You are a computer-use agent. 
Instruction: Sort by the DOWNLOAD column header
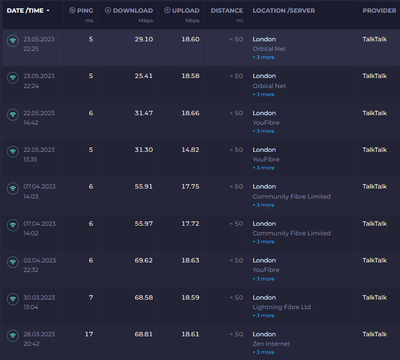pyautogui.click(x=129, y=11)
